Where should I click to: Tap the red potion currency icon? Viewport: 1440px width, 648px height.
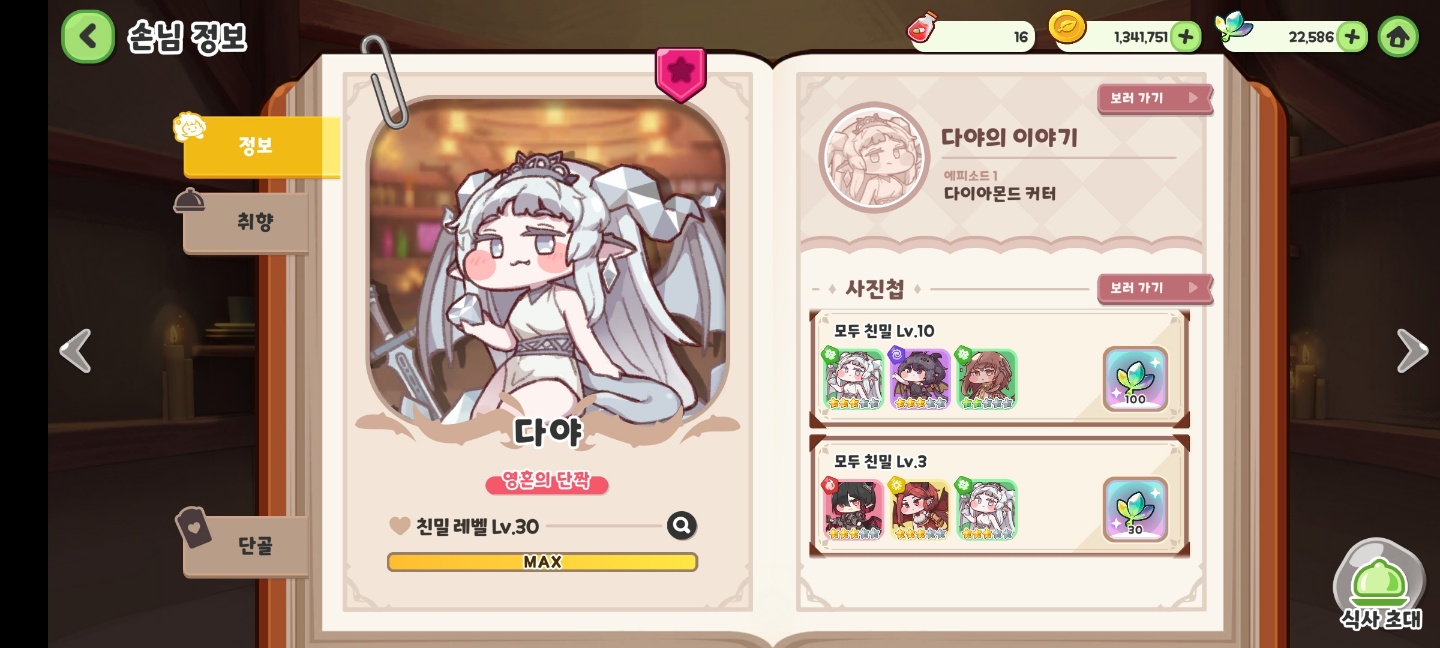[924, 28]
